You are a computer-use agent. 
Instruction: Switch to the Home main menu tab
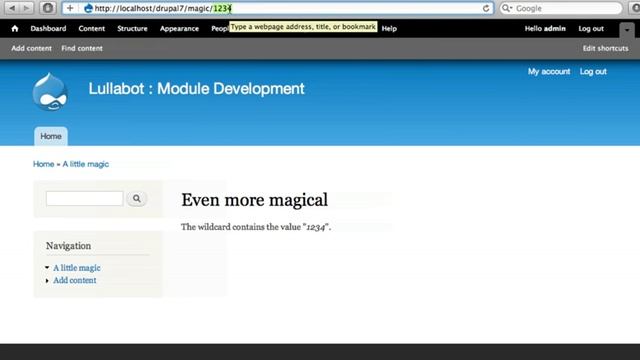point(51,136)
